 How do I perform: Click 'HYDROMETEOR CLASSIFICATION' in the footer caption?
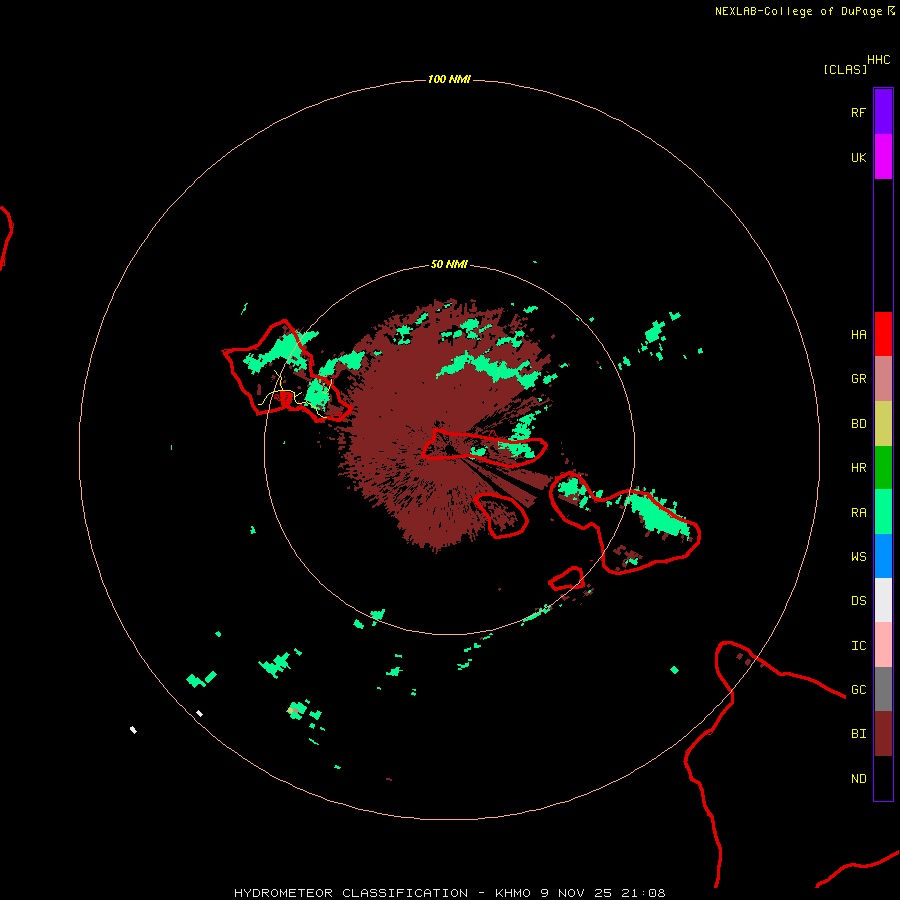[351, 893]
